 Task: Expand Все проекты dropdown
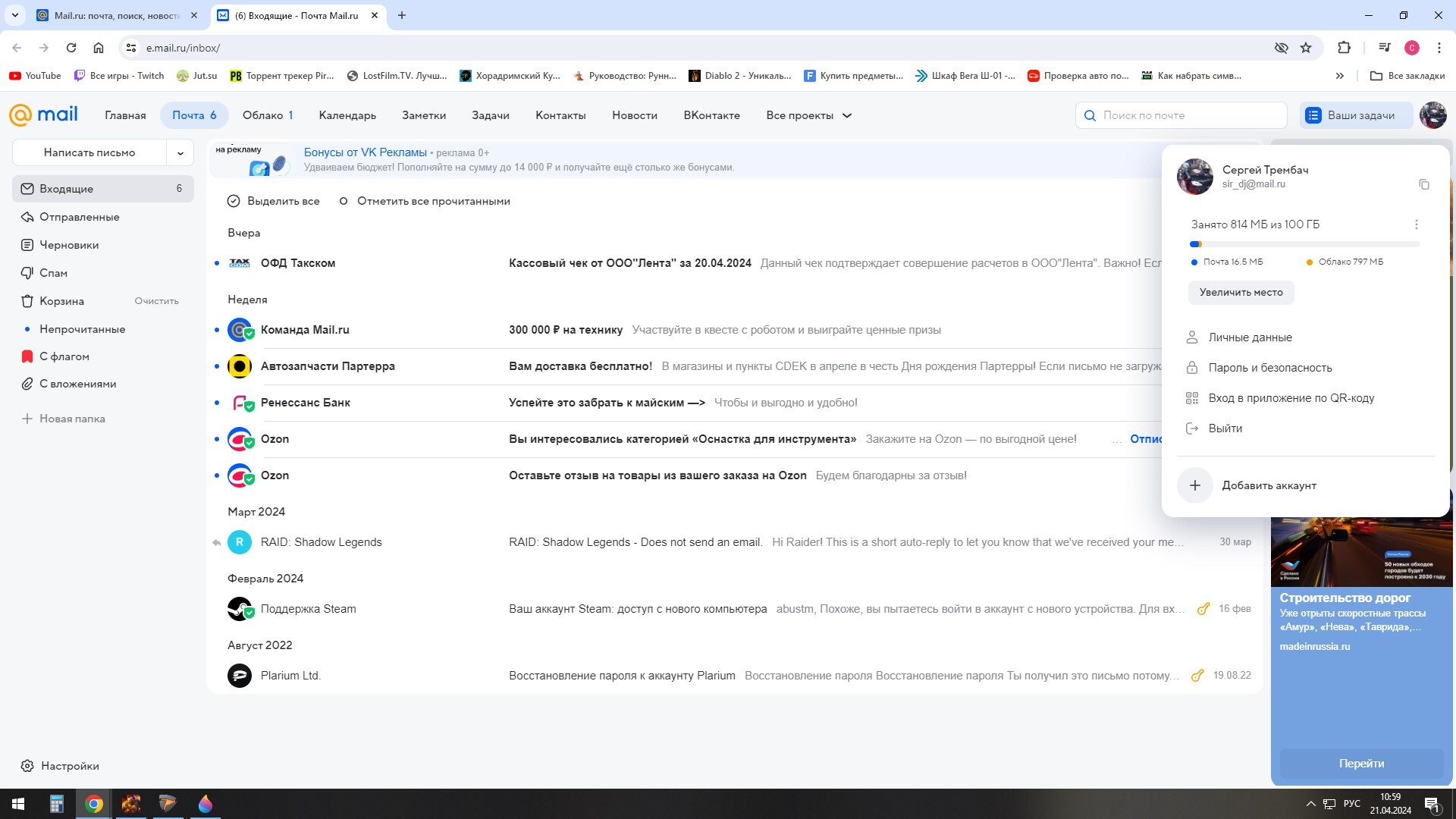point(808,115)
